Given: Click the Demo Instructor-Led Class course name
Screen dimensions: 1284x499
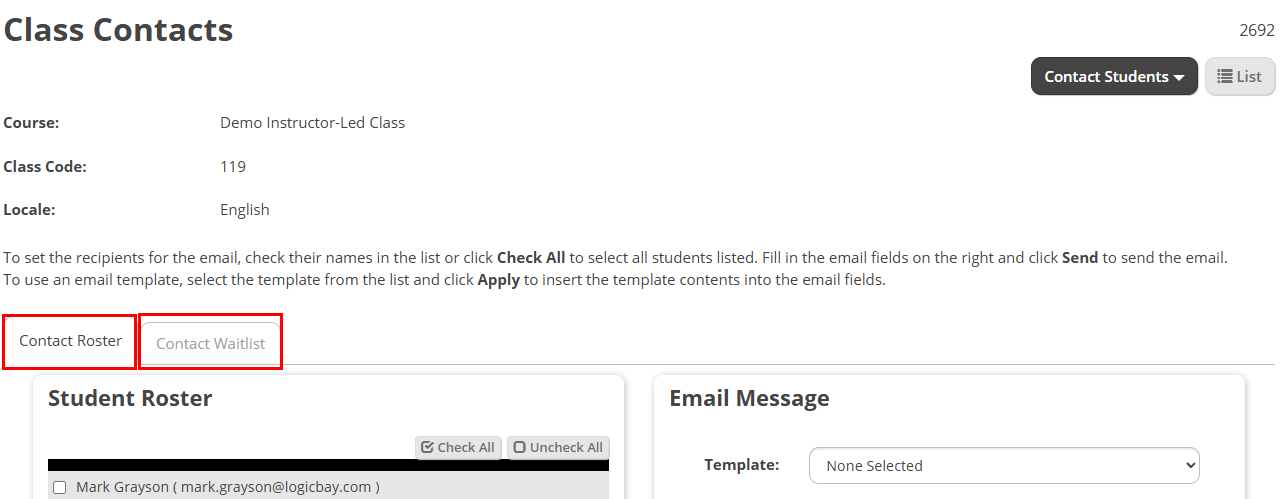Looking at the screenshot, I should [x=312, y=123].
